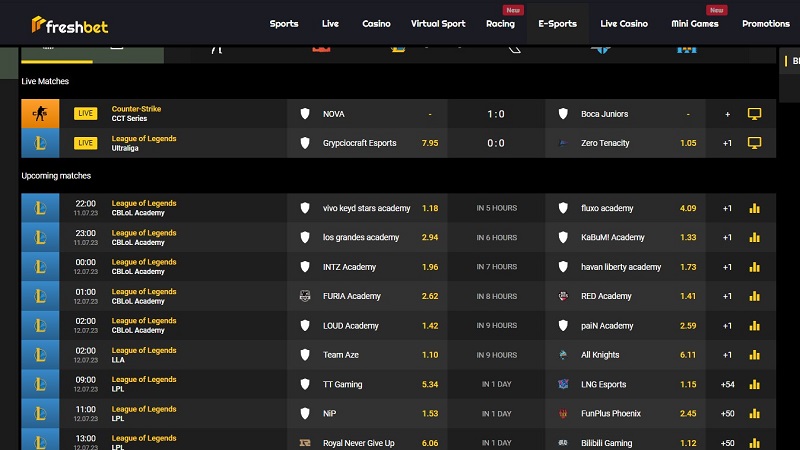
Task: Click the RED Academy team logo
Action: pyautogui.click(x=563, y=296)
